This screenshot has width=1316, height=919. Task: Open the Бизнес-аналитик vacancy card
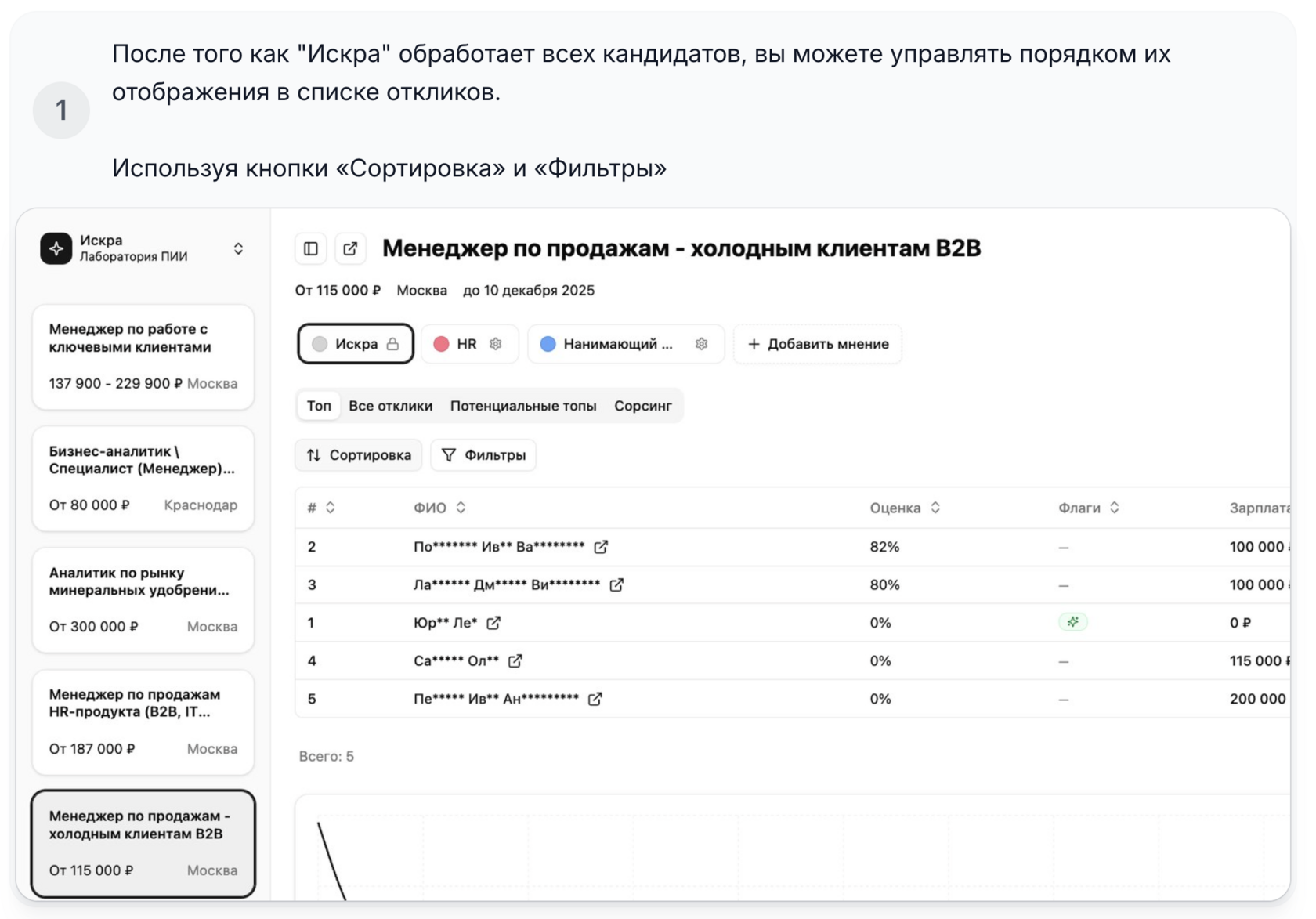[x=143, y=478]
